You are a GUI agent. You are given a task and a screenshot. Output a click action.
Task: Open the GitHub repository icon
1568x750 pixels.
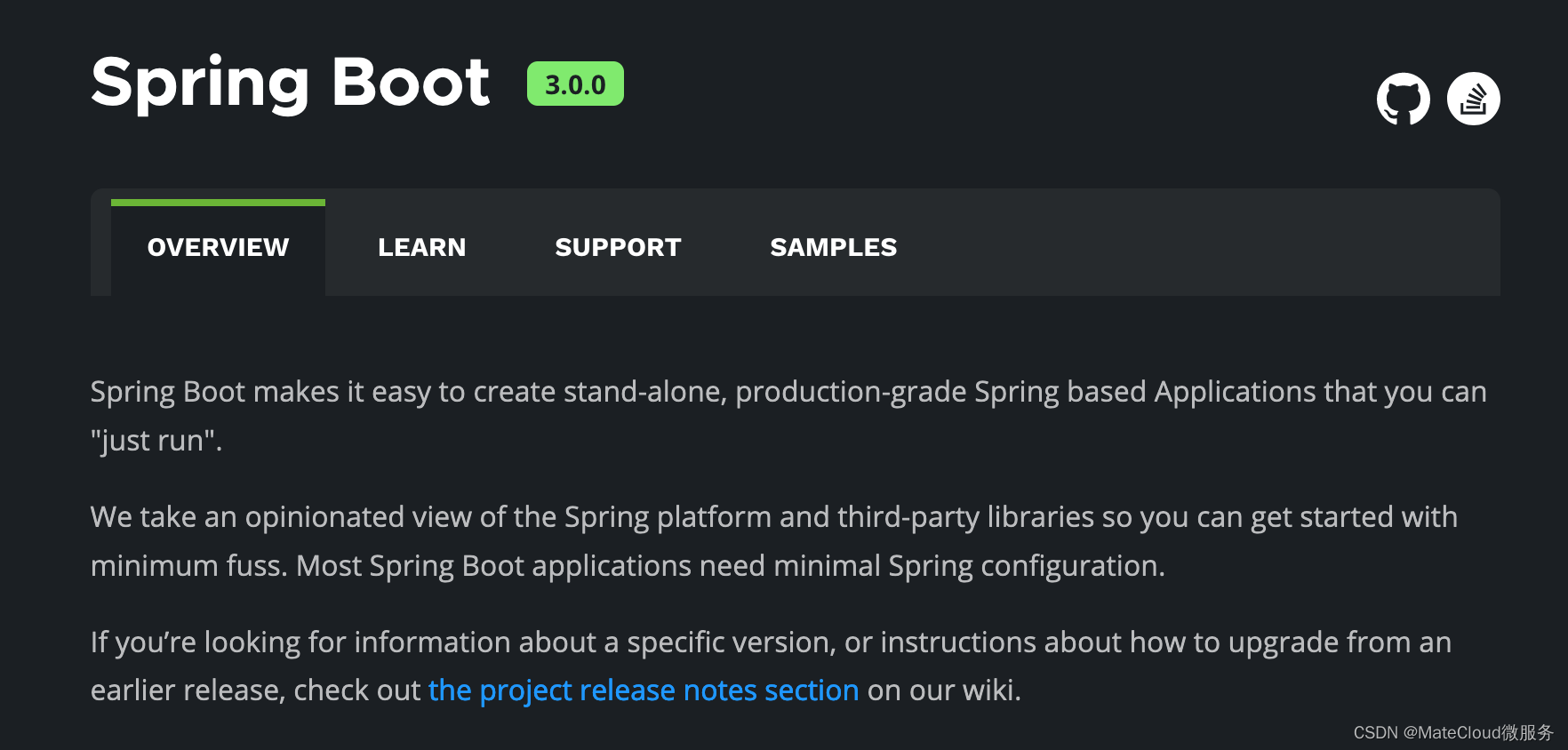pos(1403,99)
